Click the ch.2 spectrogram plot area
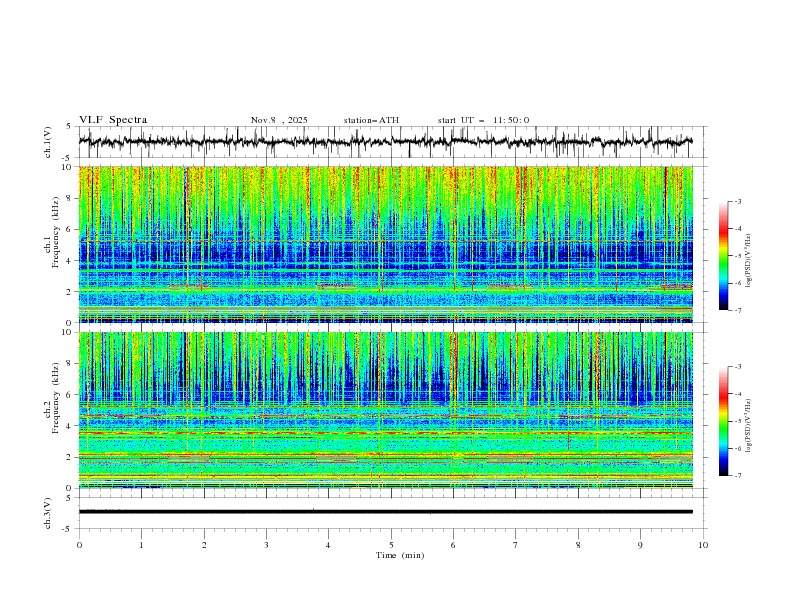This screenshot has height=612, width=792. pyautogui.click(x=385, y=410)
